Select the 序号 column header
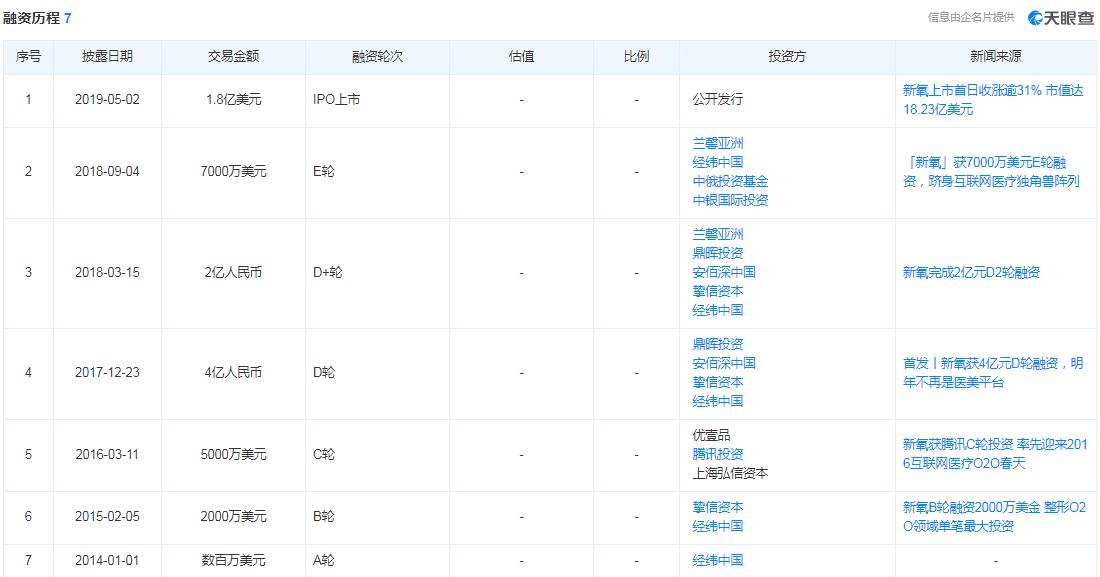Image resolution: width=1100 pixels, height=577 pixels. [x=28, y=56]
